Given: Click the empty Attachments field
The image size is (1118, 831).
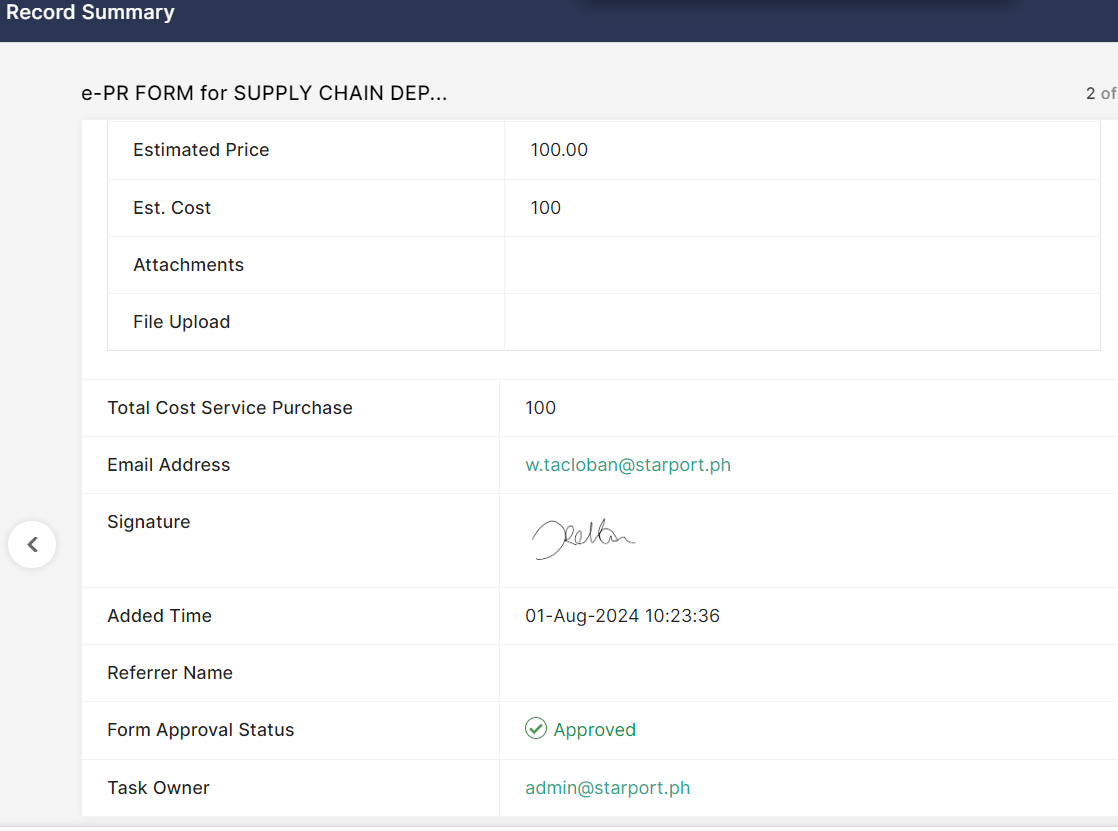Looking at the screenshot, I should (x=800, y=265).
